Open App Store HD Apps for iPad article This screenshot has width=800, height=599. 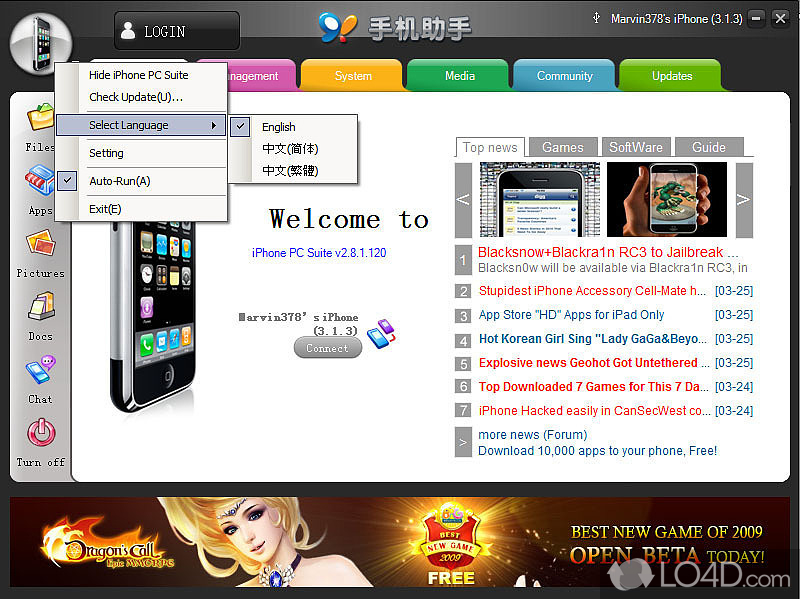pos(571,315)
